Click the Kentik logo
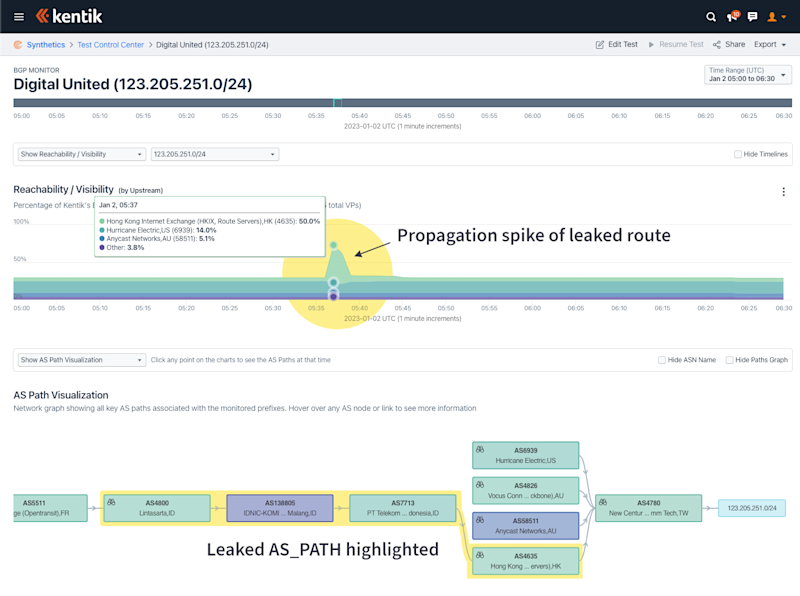Screen dimensions: 800x596 point(69,16)
